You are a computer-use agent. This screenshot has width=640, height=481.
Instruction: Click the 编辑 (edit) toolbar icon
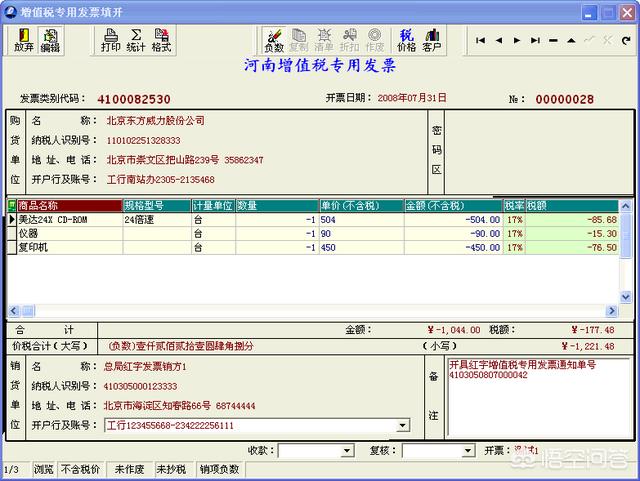tap(50, 40)
